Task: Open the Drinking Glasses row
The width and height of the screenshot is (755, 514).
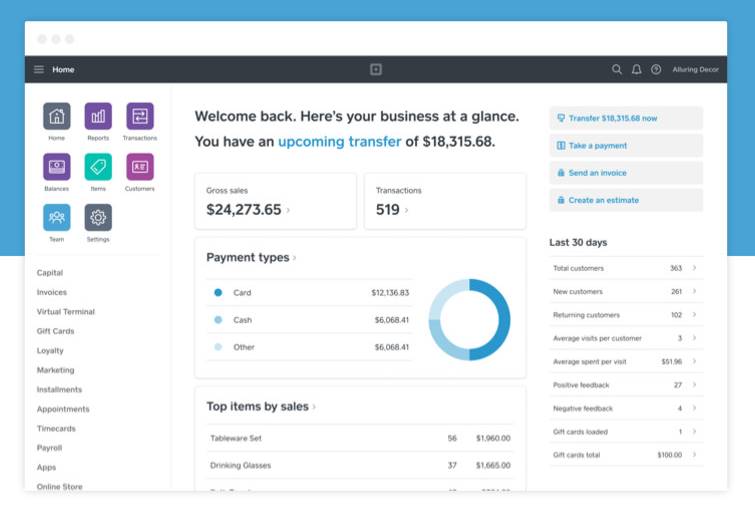Action: pyautogui.click(x=360, y=465)
